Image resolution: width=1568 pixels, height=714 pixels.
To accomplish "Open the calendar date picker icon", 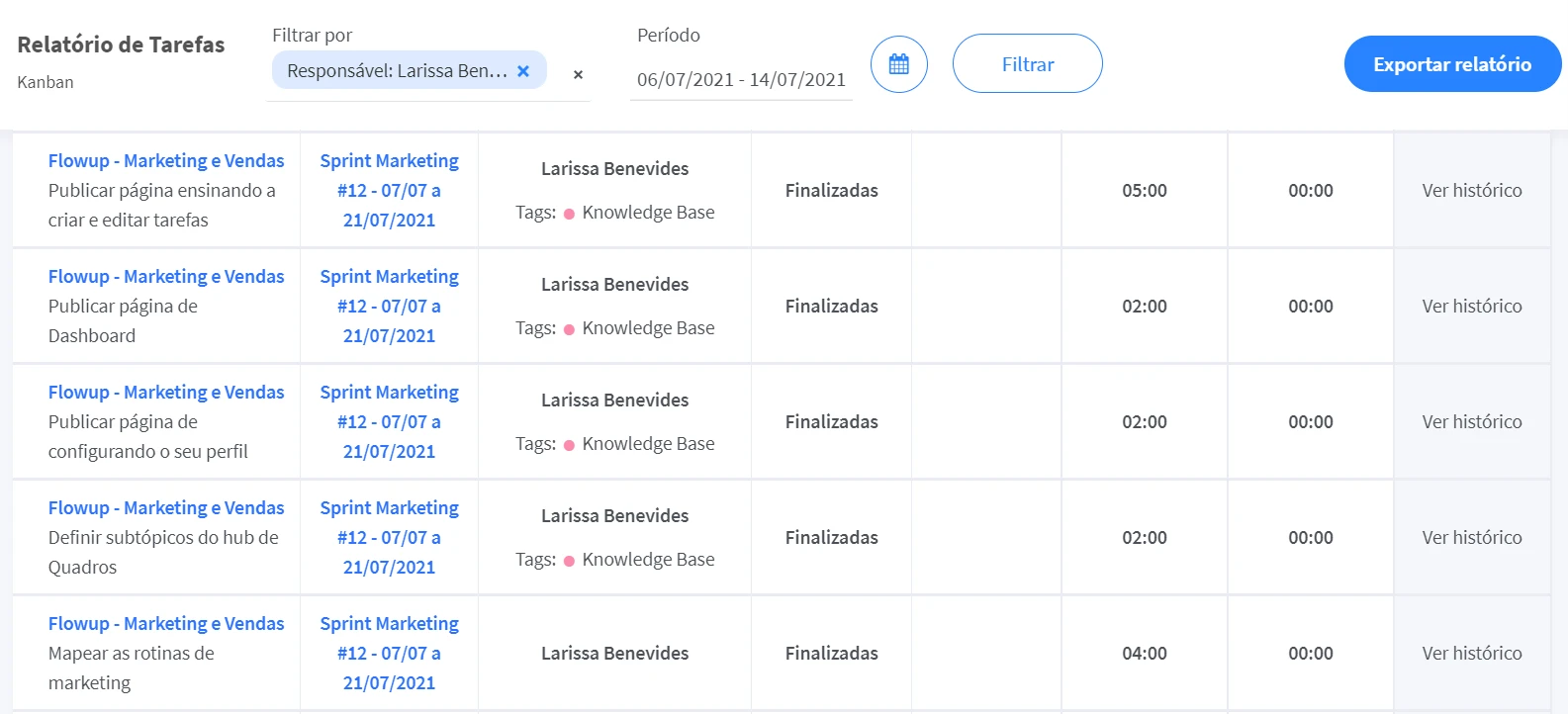I will [x=898, y=64].
